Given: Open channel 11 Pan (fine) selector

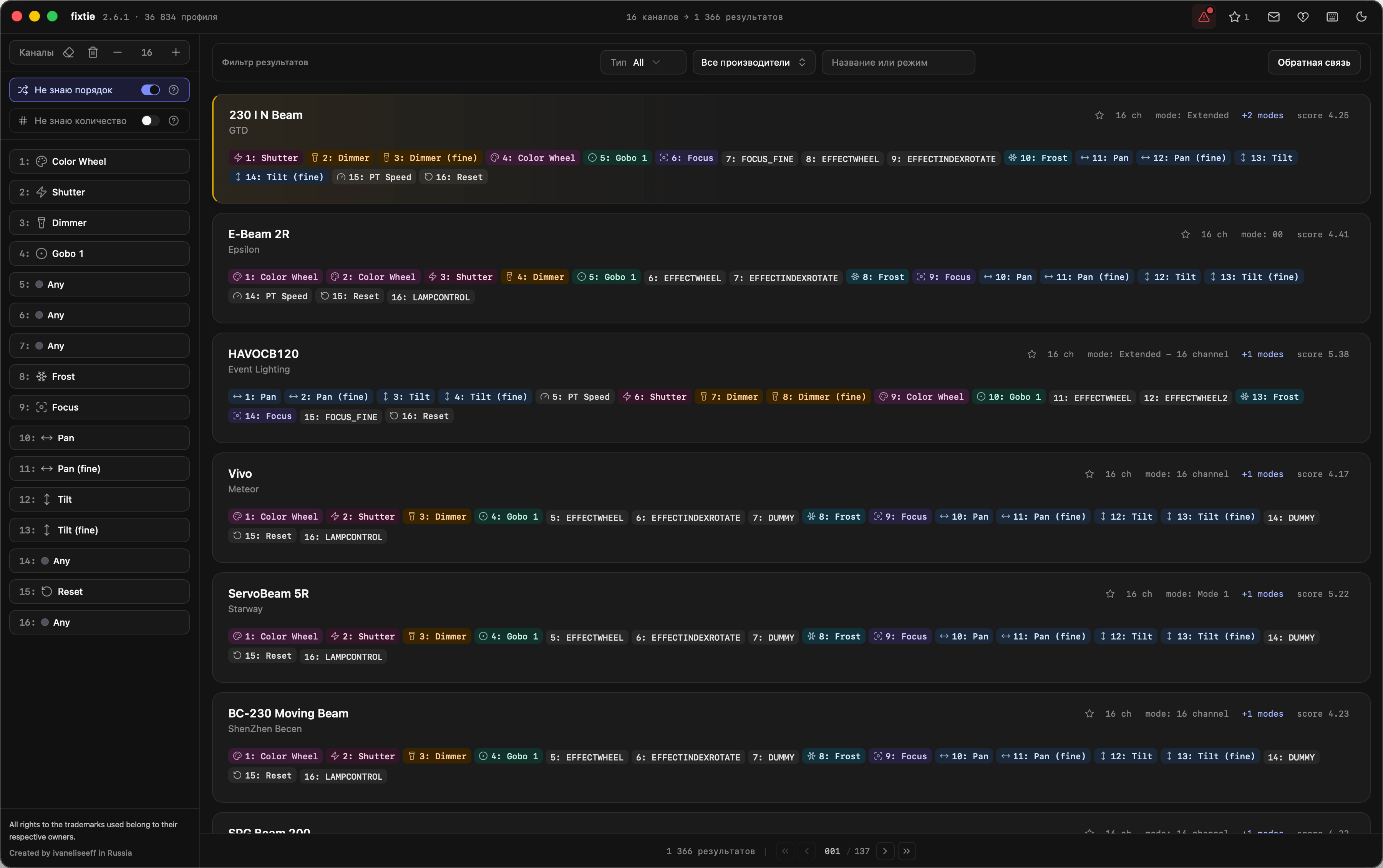Looking at the screenshot, I should click(99, 469).
